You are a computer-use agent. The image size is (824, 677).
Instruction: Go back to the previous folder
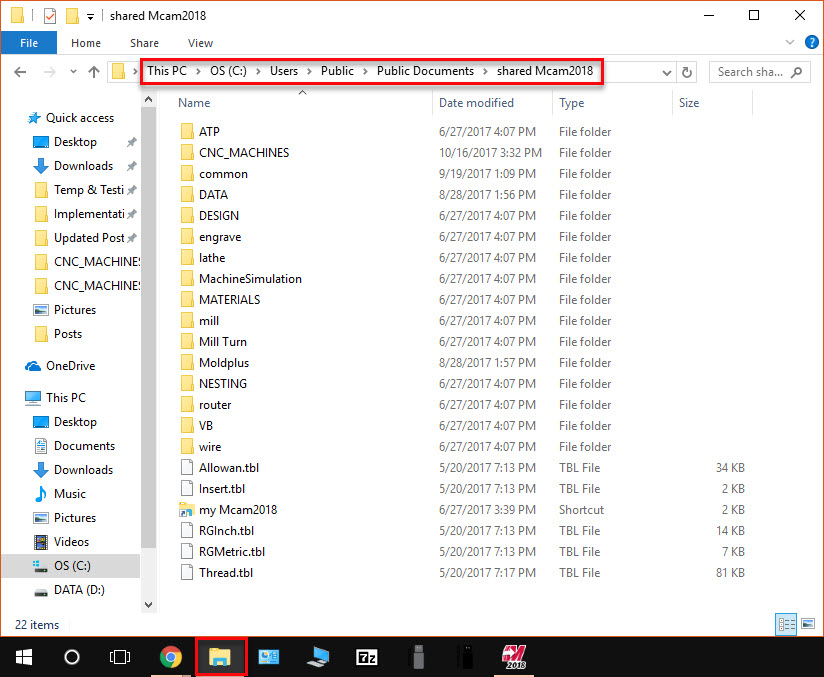[x=20, y=72]
